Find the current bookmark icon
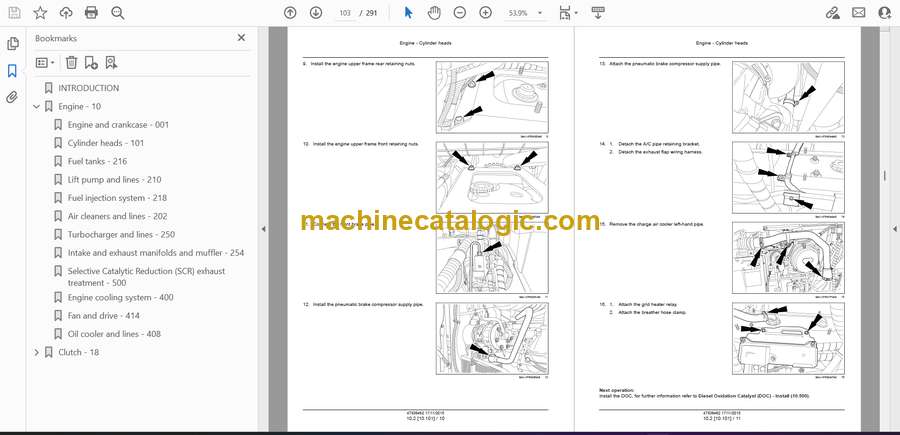Viewport: 900px width, 435px height. tap(111, 63)
